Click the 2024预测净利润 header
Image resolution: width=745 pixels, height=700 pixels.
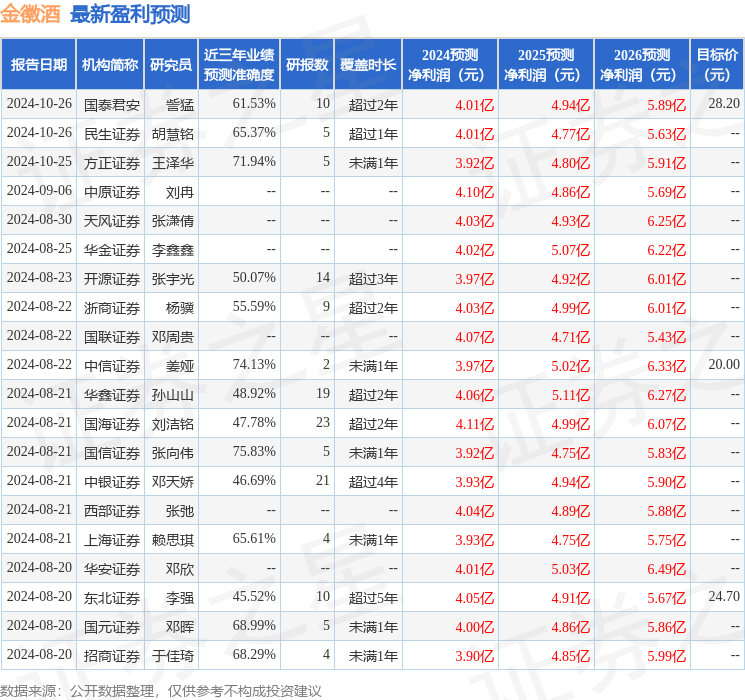[449, 65]
